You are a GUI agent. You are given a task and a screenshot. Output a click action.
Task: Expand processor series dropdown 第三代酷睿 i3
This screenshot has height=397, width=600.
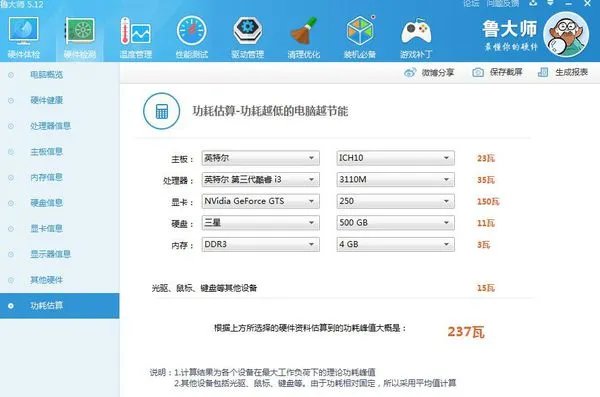click(x=261, y=180)
